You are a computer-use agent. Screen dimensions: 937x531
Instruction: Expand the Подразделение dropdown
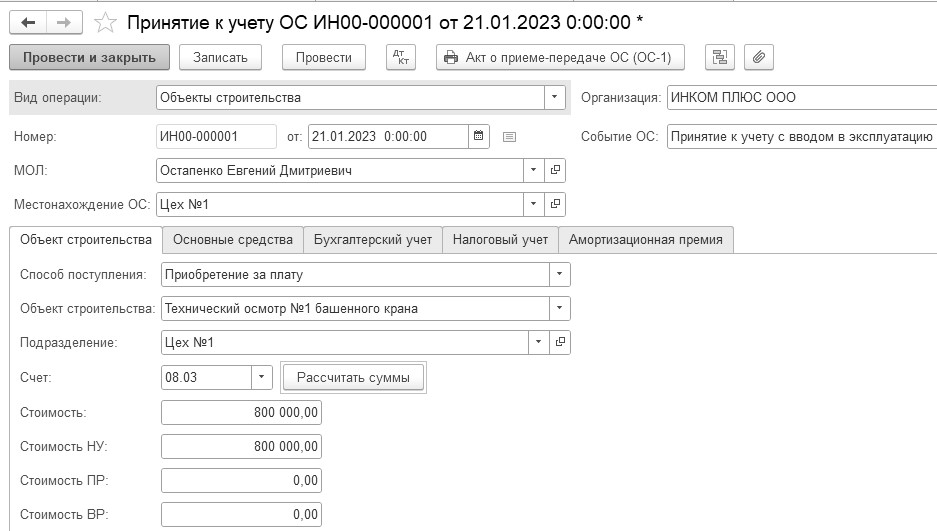(x=538, y=342)
